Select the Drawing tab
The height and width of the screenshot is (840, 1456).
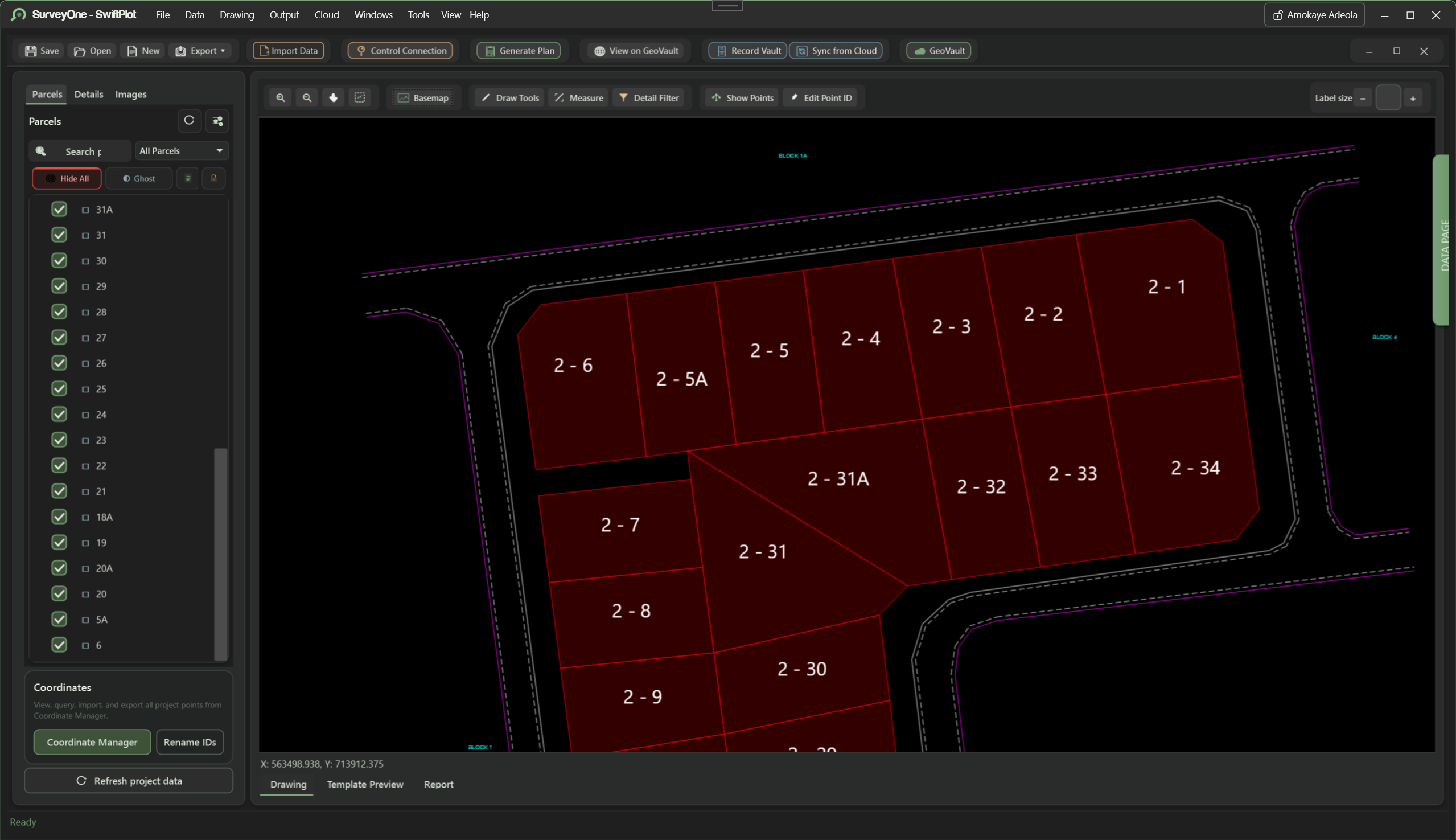click(x=289, y=785)
